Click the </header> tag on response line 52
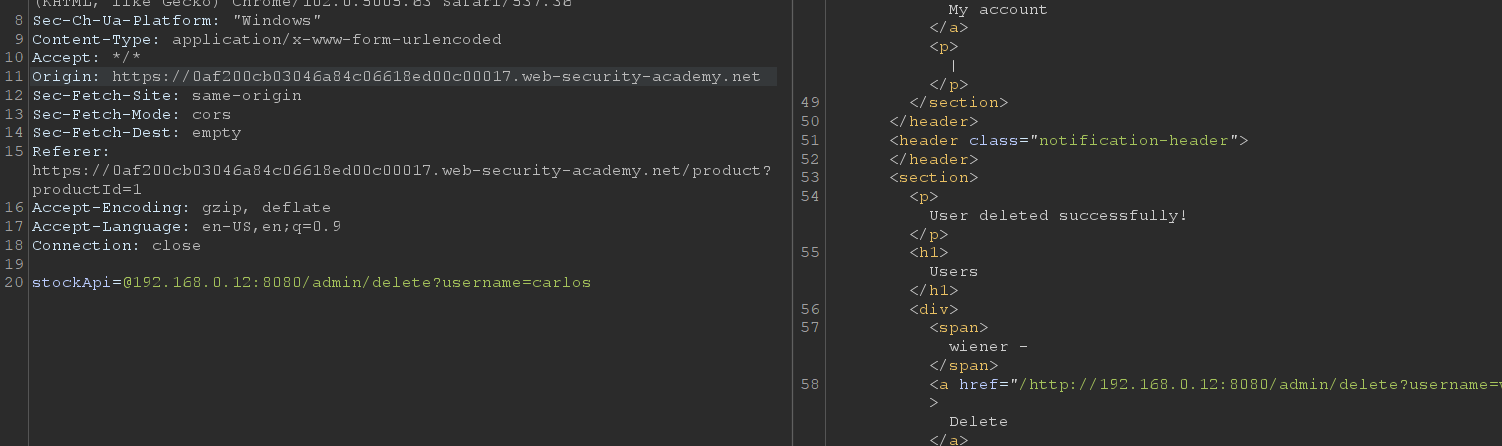1502x446 pixels. [934, 159]
